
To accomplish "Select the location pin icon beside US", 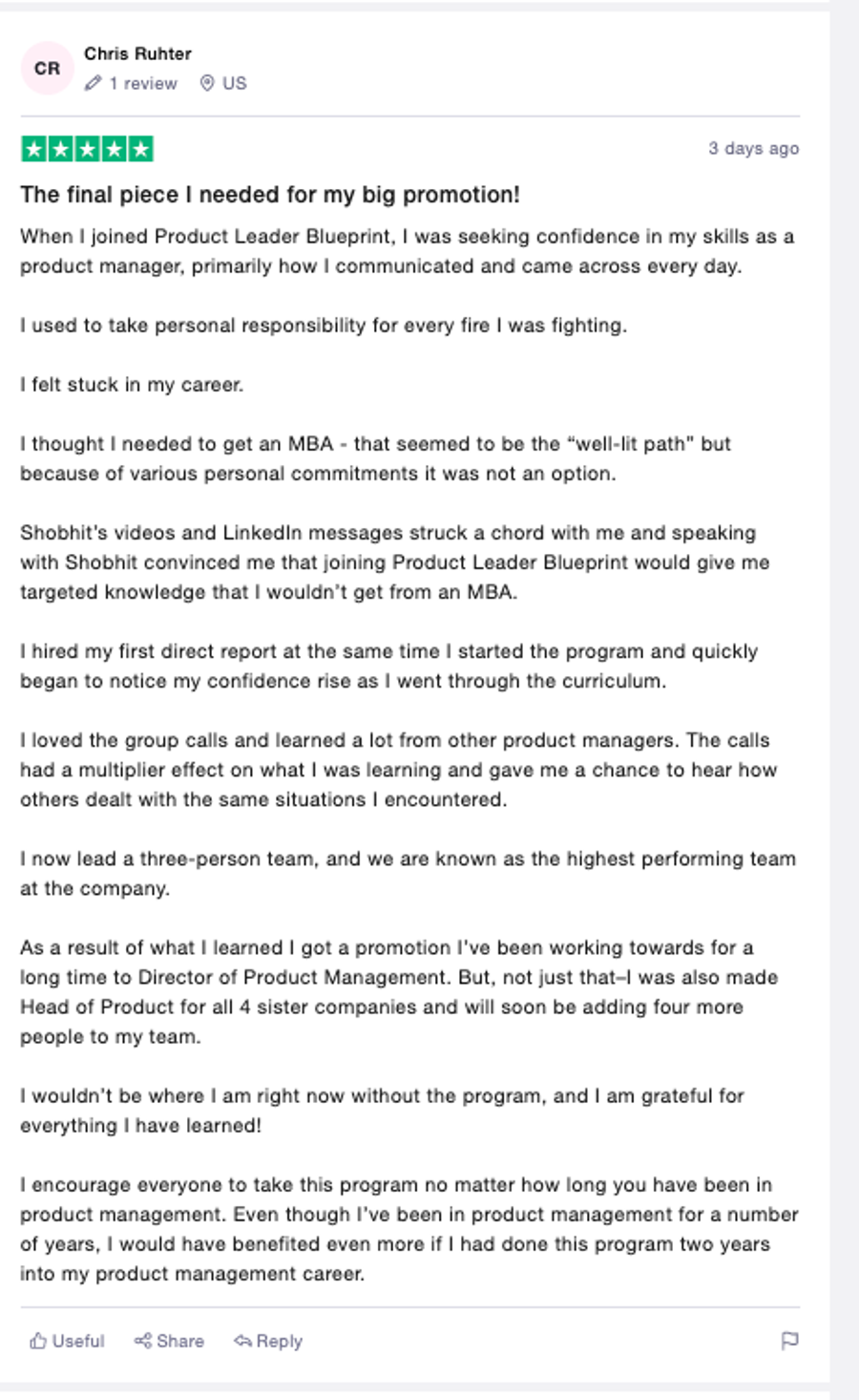I will coord(206,83).
